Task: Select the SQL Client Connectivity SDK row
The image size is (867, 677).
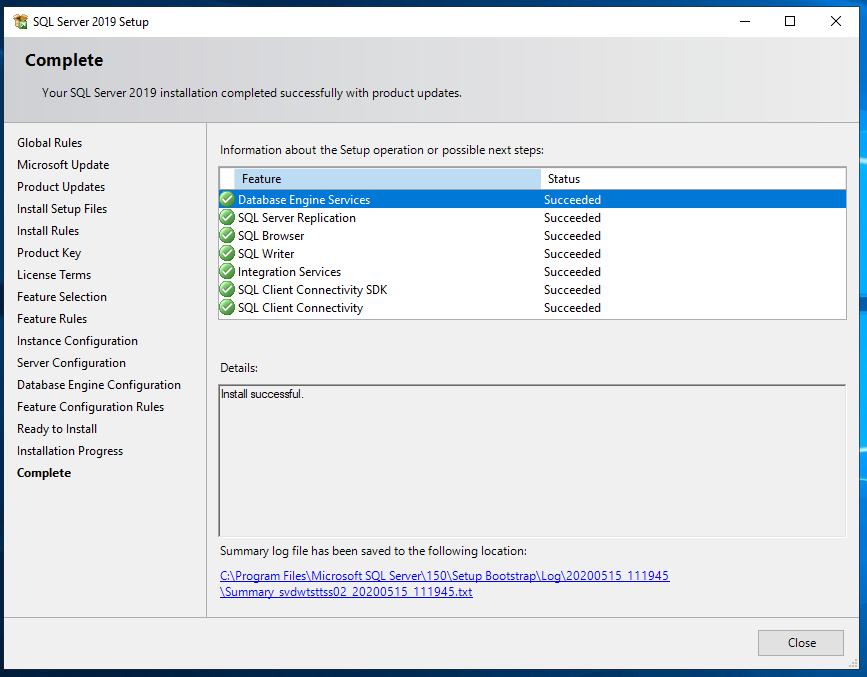Action: [532, 289]
